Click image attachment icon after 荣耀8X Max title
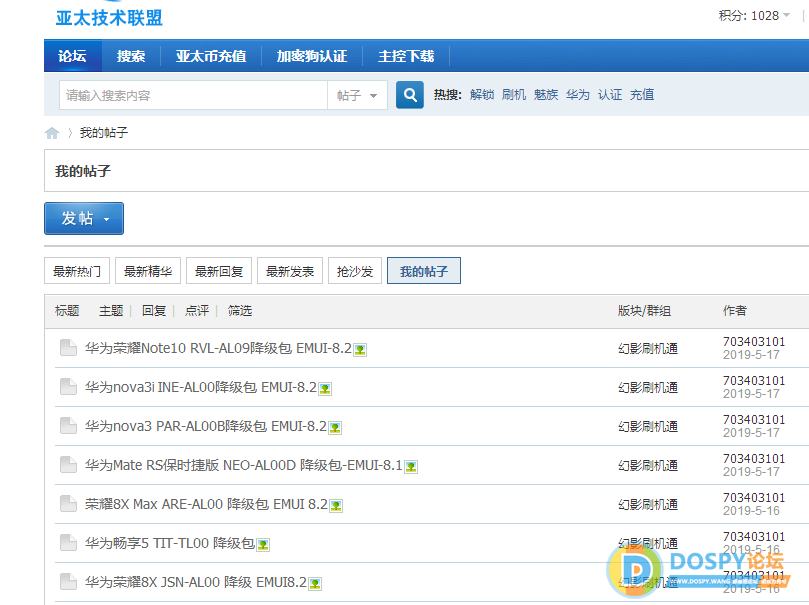Viewport: 809px width, 605px height. click(x=336, y=505)
